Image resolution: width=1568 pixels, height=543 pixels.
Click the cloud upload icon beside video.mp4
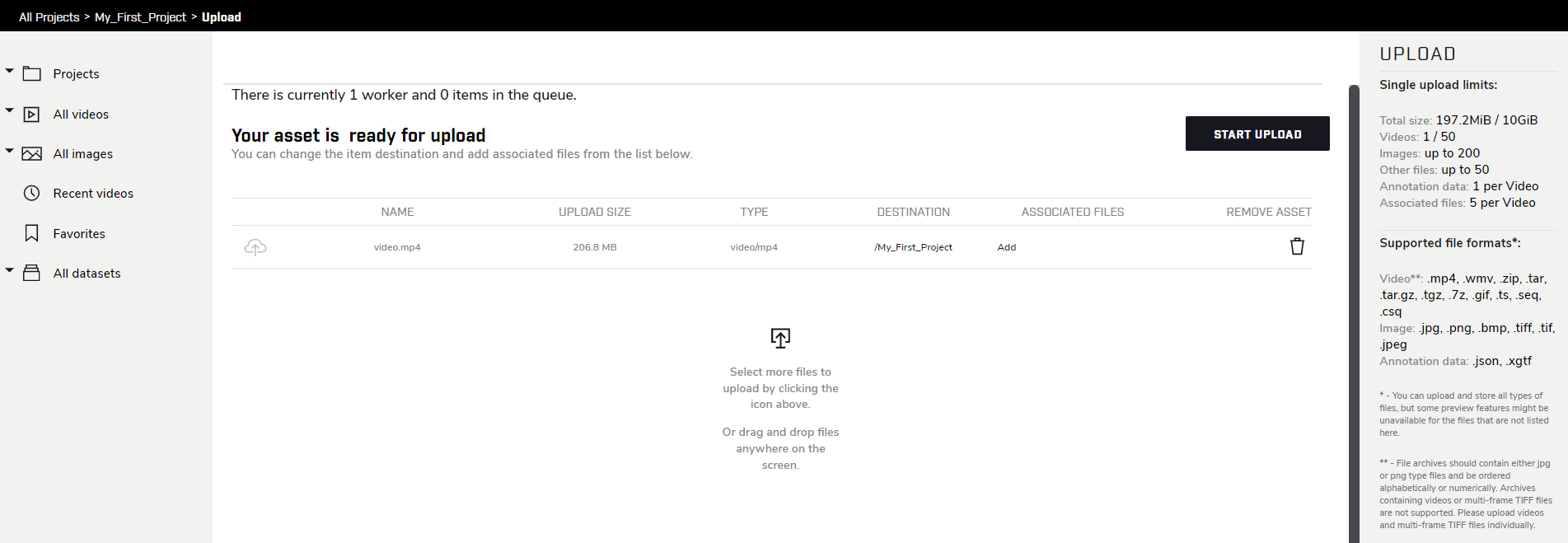click(255, 247)
